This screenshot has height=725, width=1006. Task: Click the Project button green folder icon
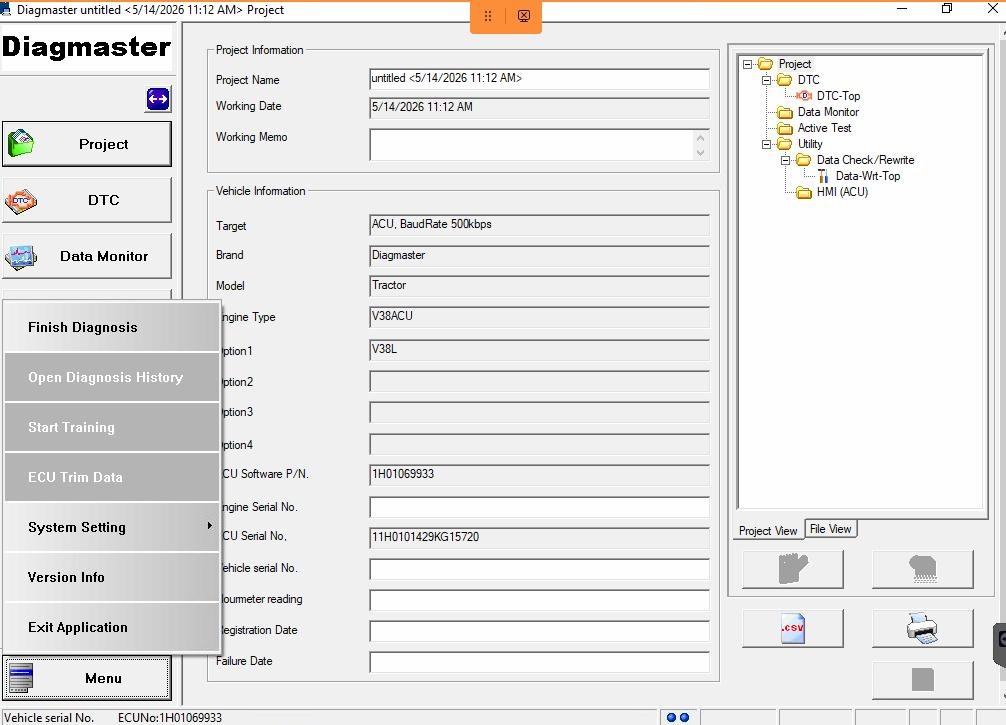pyautogui.click(x=21, y=143)
